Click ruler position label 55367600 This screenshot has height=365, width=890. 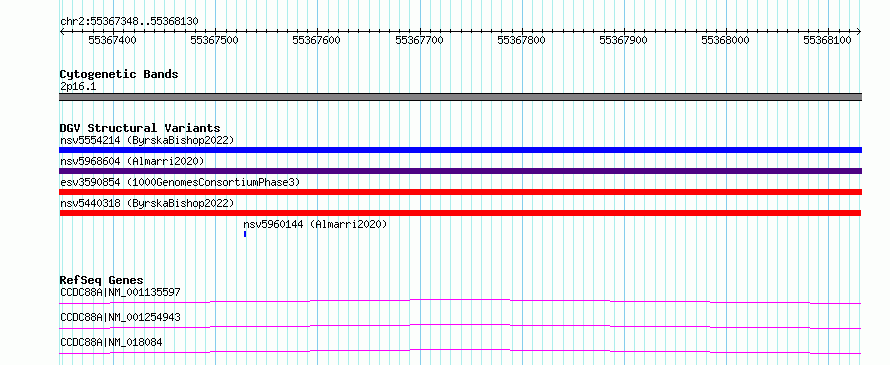pos(317,40)
